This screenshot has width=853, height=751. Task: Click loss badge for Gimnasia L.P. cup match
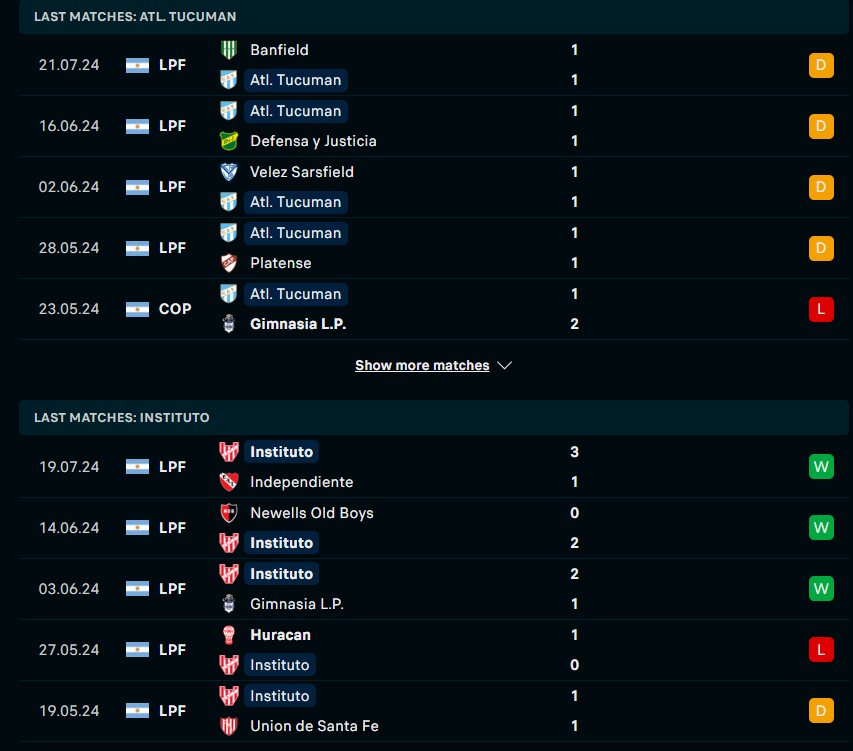pyautogui.click(x=821, y=309)
